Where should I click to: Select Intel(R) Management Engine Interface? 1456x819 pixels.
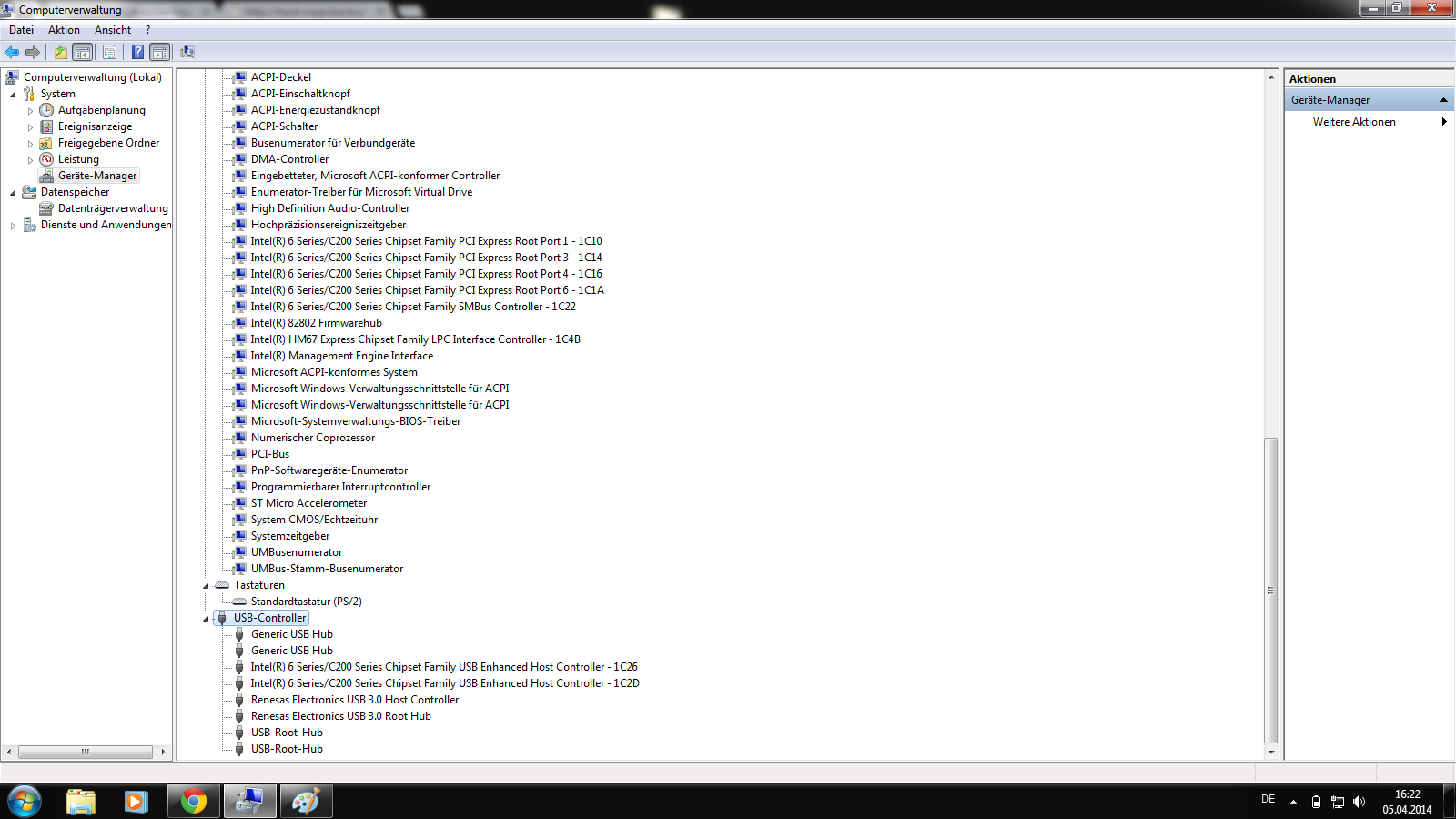pos(342,356)
